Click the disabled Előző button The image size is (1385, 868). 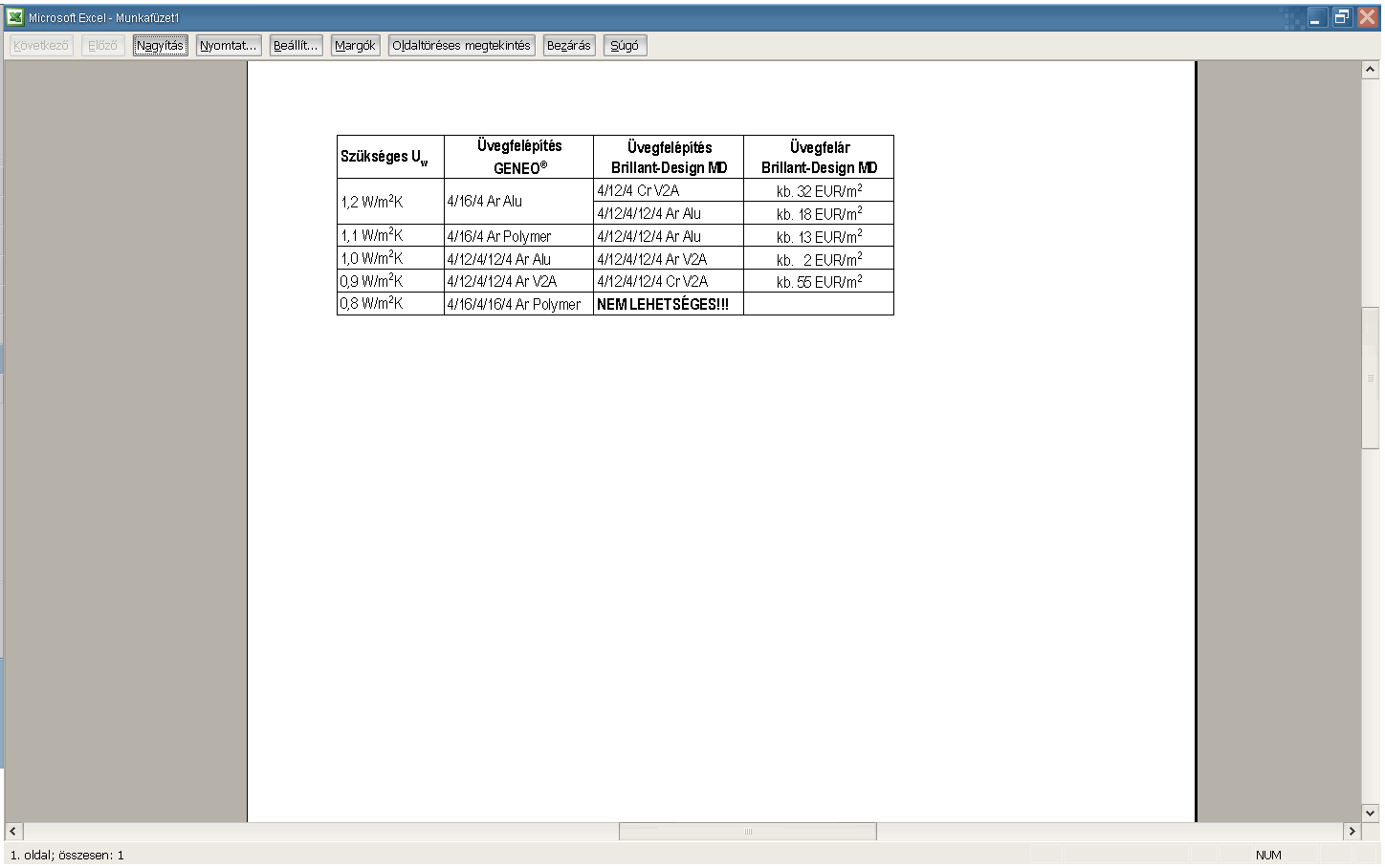(x=102, y=45)
